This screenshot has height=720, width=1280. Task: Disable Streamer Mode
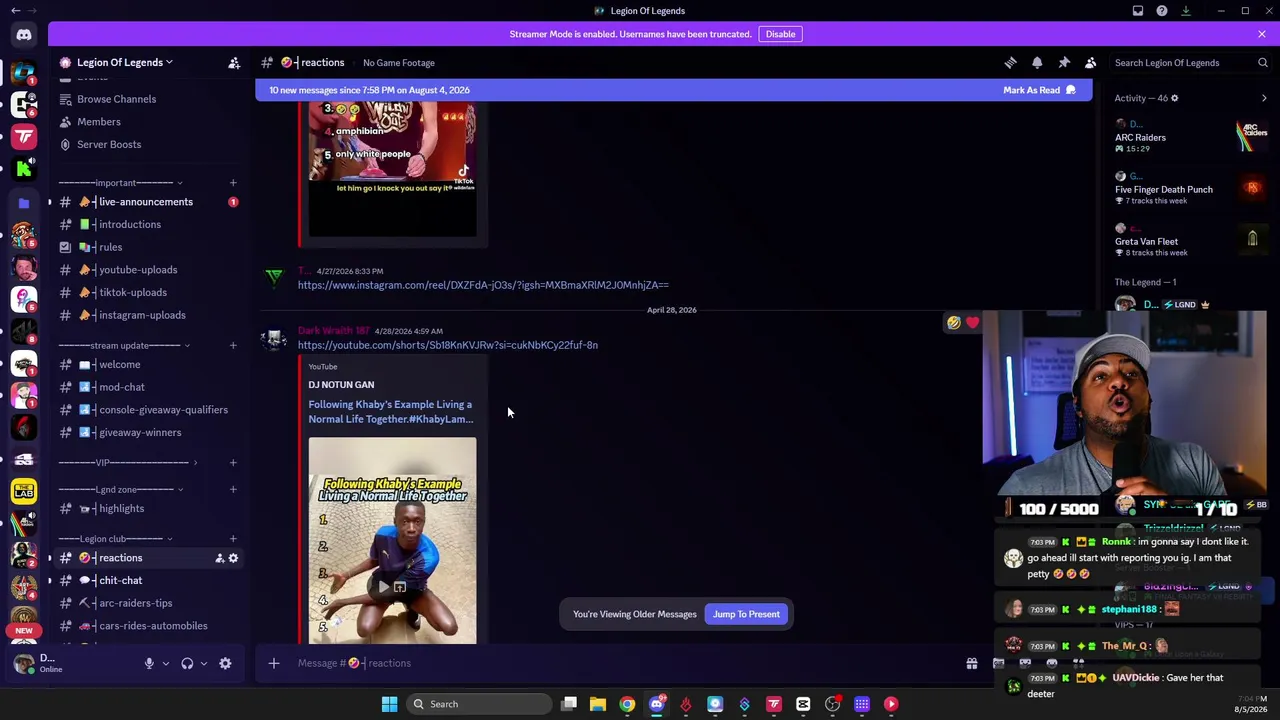[x=780, y=34]
